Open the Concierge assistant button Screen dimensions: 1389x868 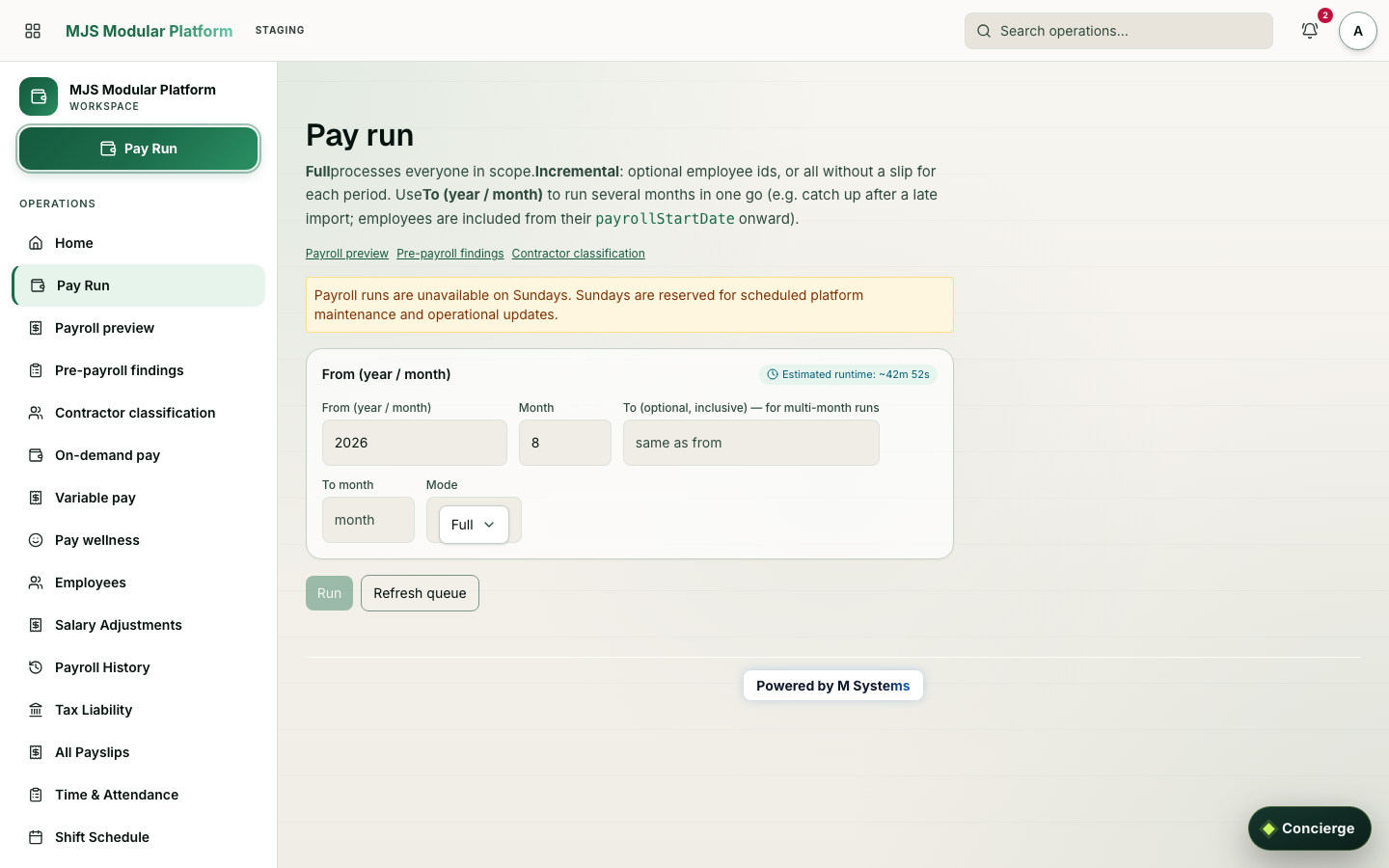click(x=1309, y=828)
